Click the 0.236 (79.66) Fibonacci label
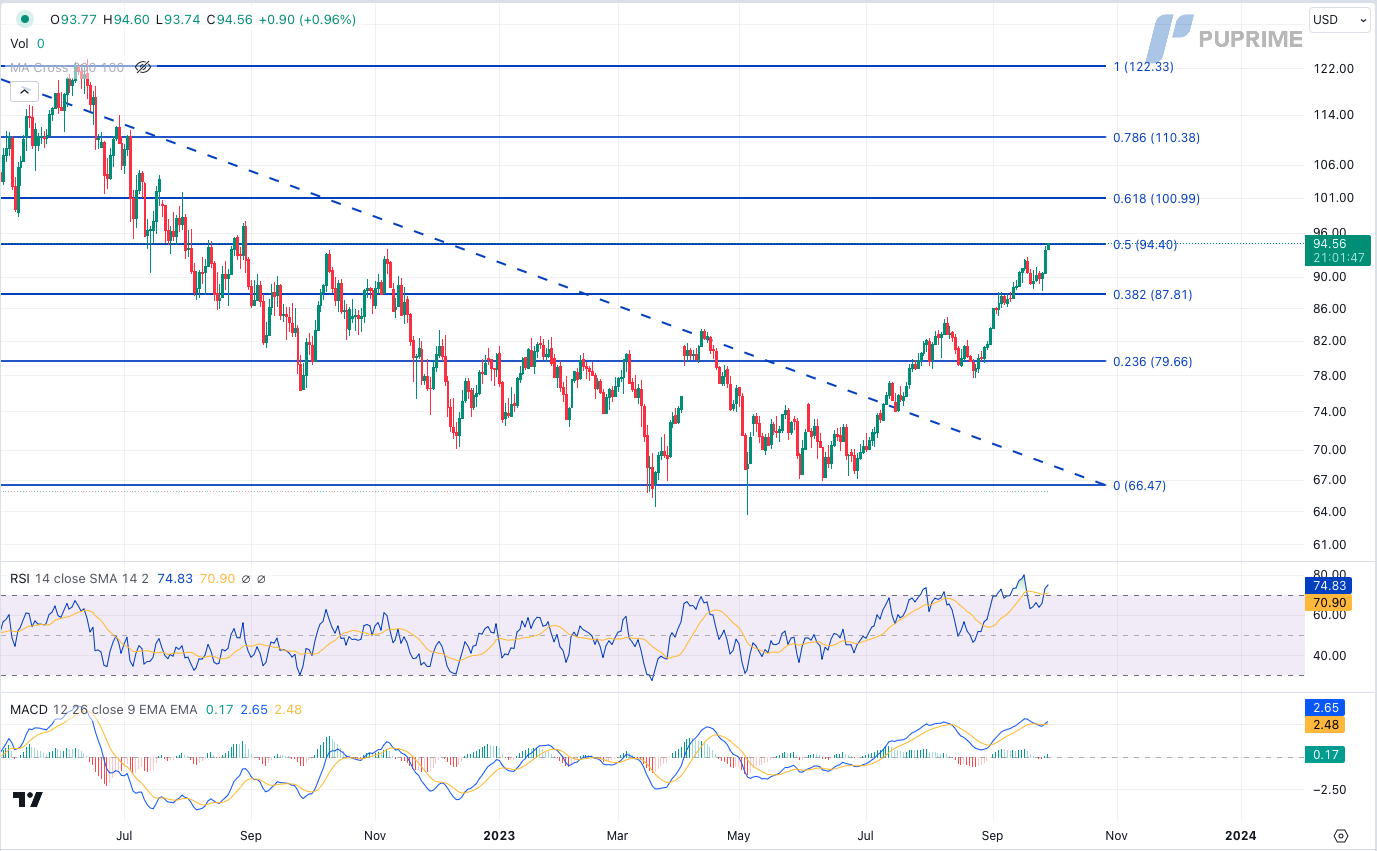This screenshot has width=1377, height=851. pos(1152,362)
